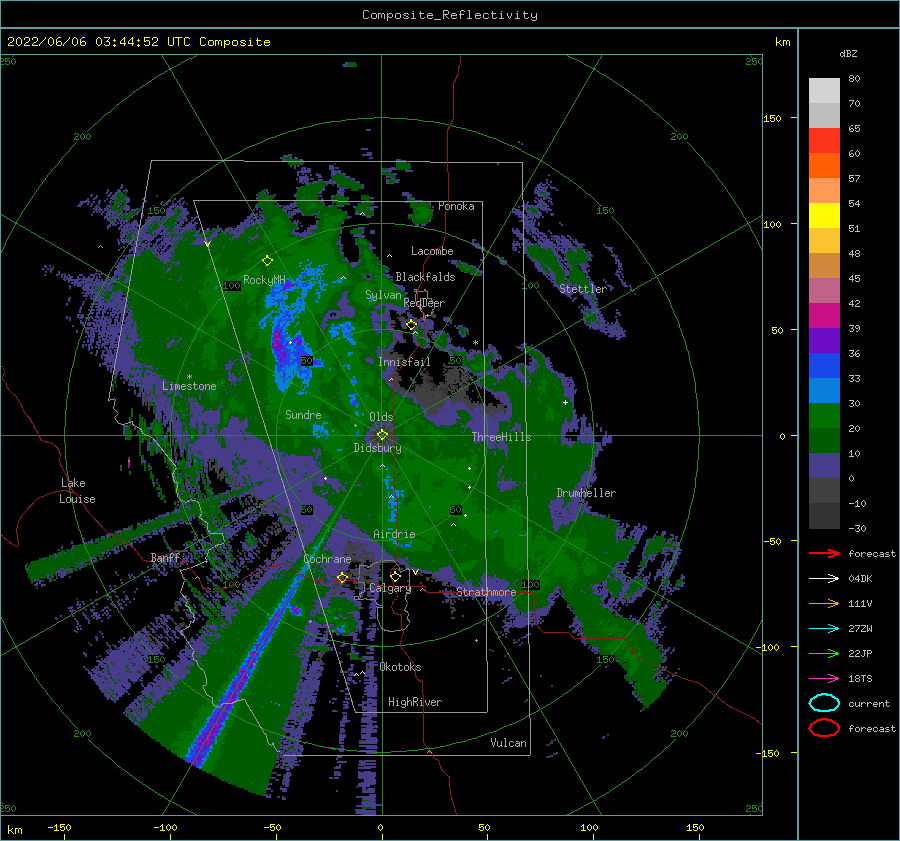900x841 pixels.
Task: Click the Cochrane city label
Action: [327, 559]
